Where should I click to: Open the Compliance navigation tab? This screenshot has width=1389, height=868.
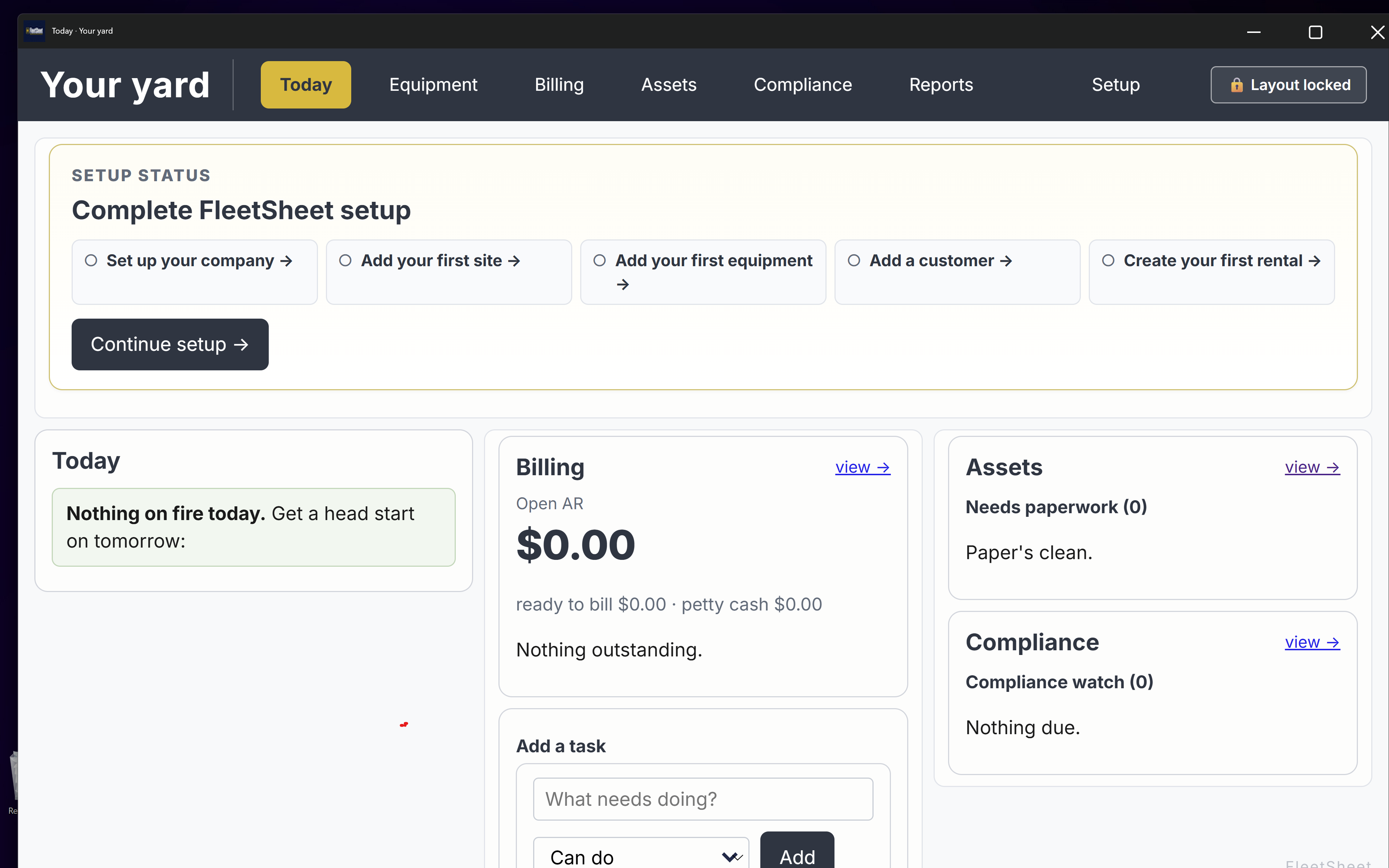pos(802,85)
